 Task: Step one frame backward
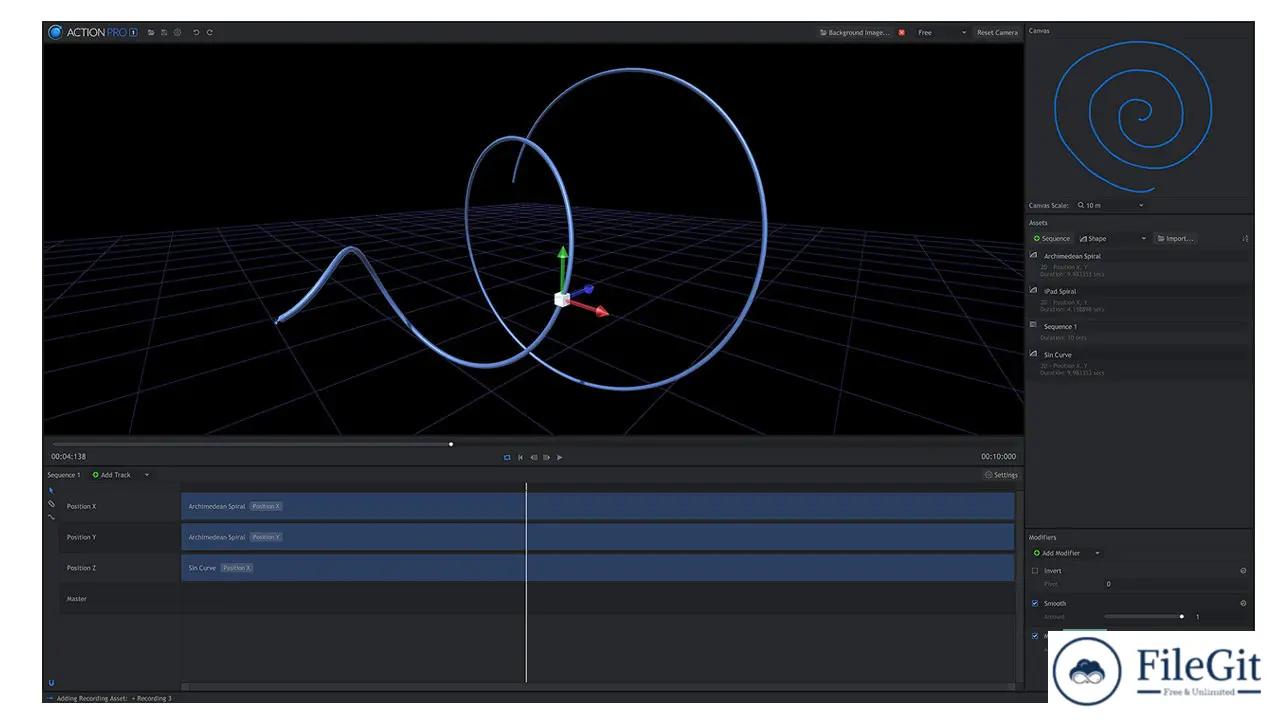click(x=533, y=457)
